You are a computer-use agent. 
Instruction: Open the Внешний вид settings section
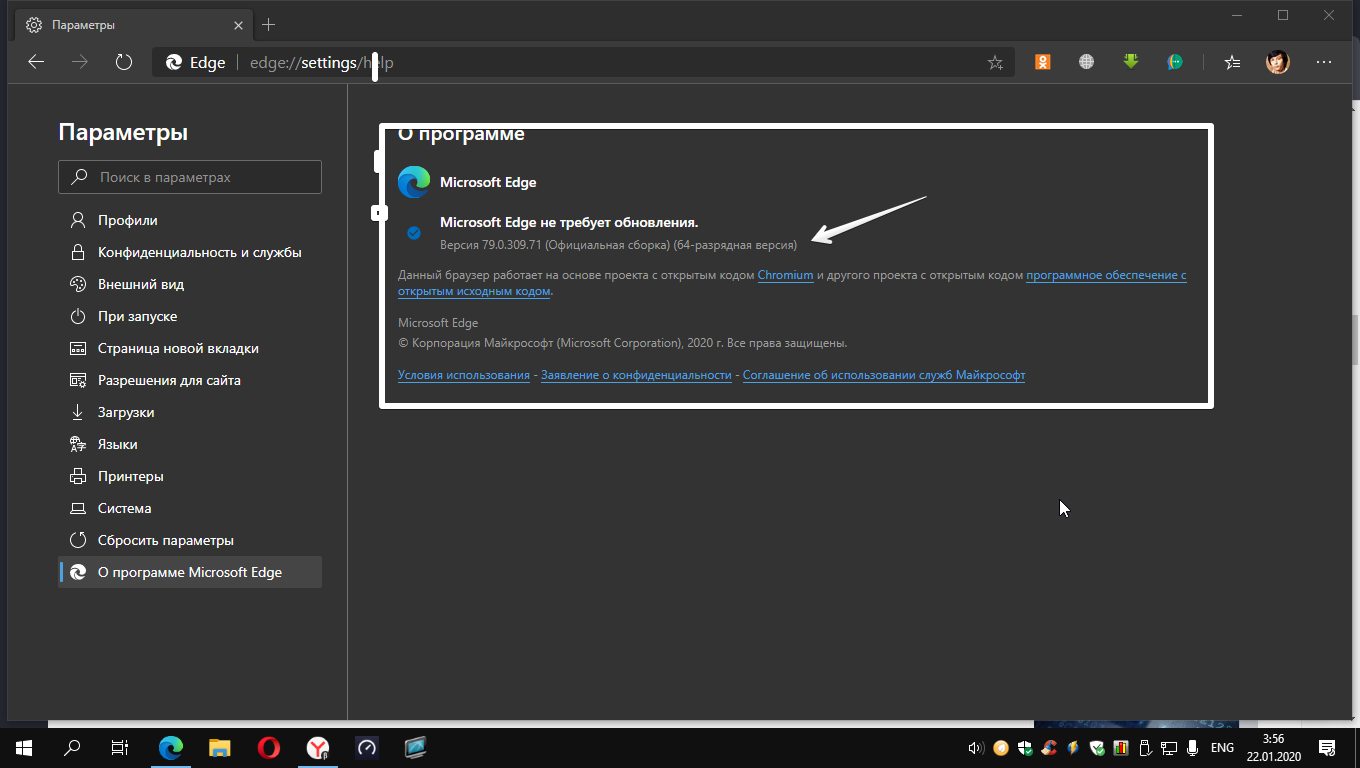190,284
